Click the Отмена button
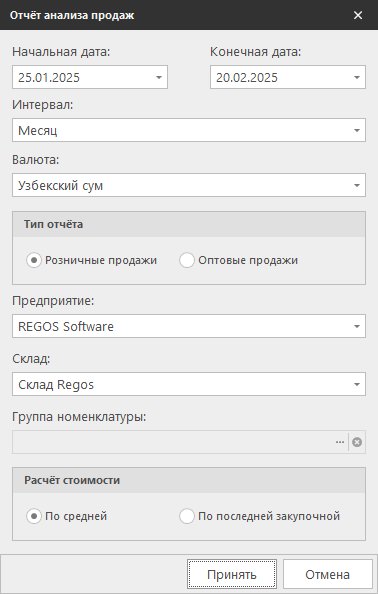Image resolution: width=378 pixels, height=594 pixels. click(x=328, y=574)
